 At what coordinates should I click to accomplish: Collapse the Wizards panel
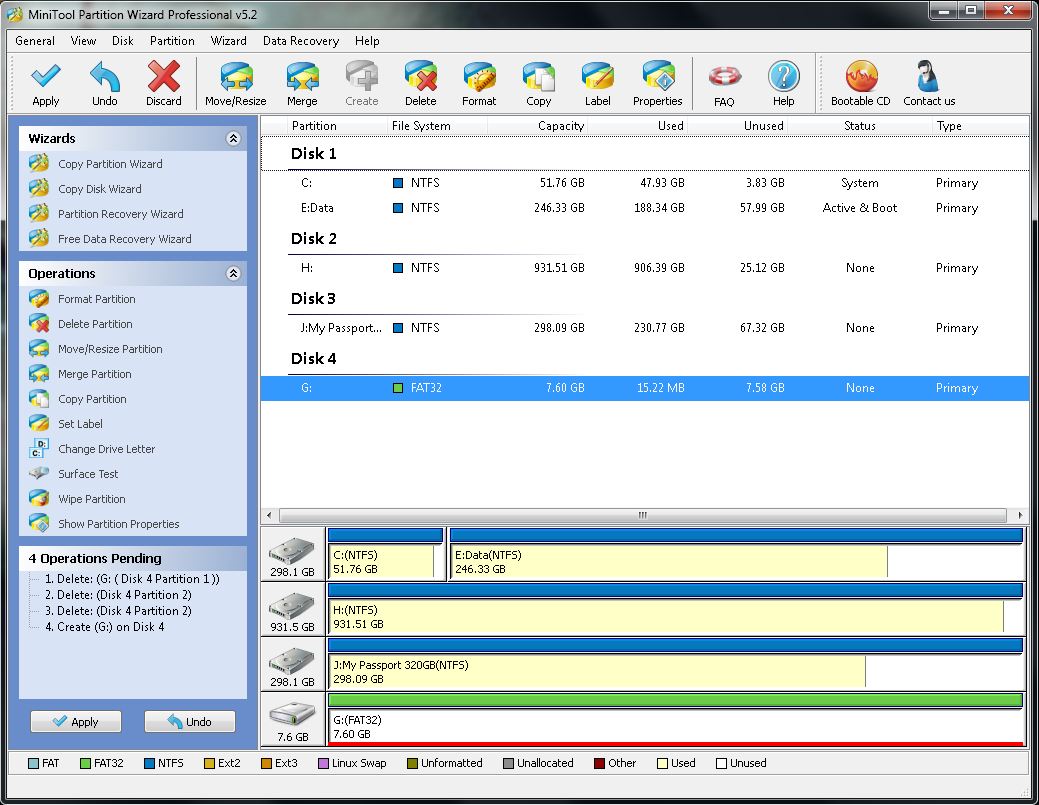click(233, 138)
